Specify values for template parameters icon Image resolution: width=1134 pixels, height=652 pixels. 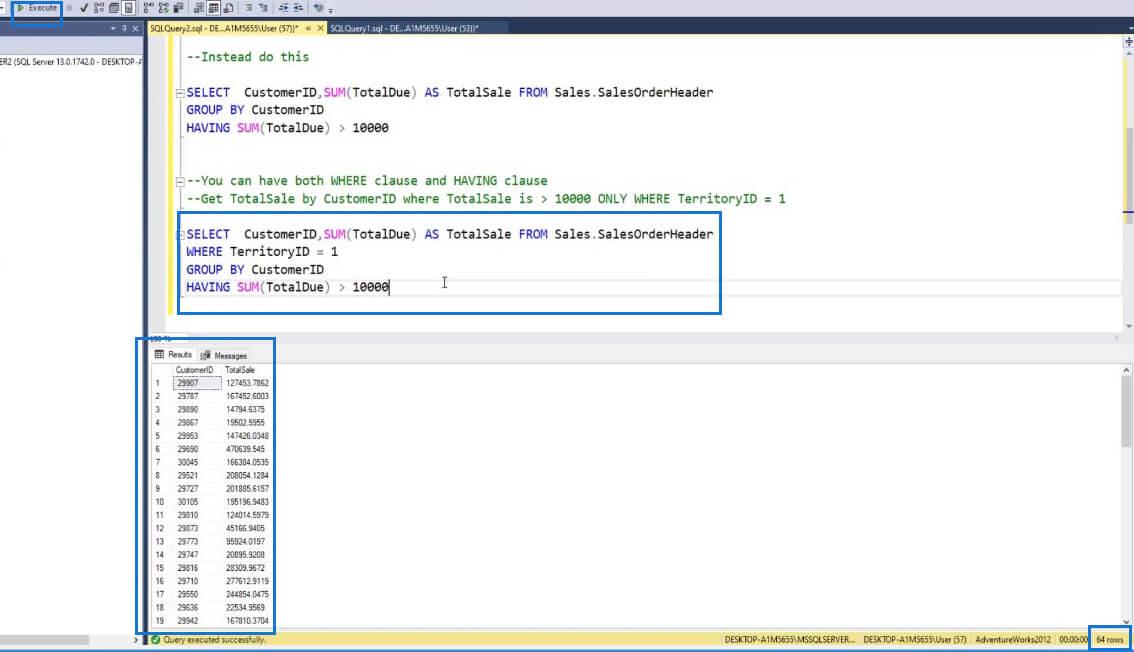pos(318,8)
